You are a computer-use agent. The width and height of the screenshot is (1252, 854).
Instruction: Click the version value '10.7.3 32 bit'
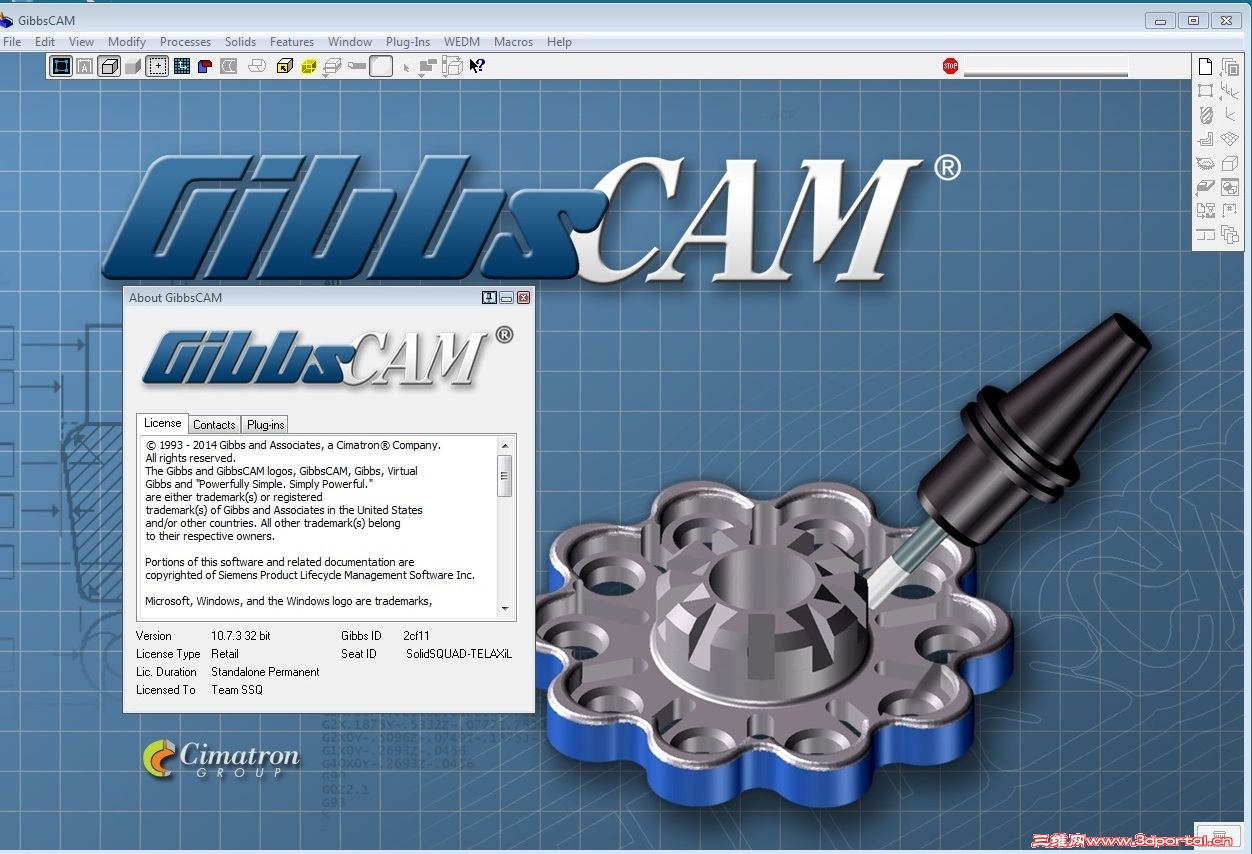241,636
